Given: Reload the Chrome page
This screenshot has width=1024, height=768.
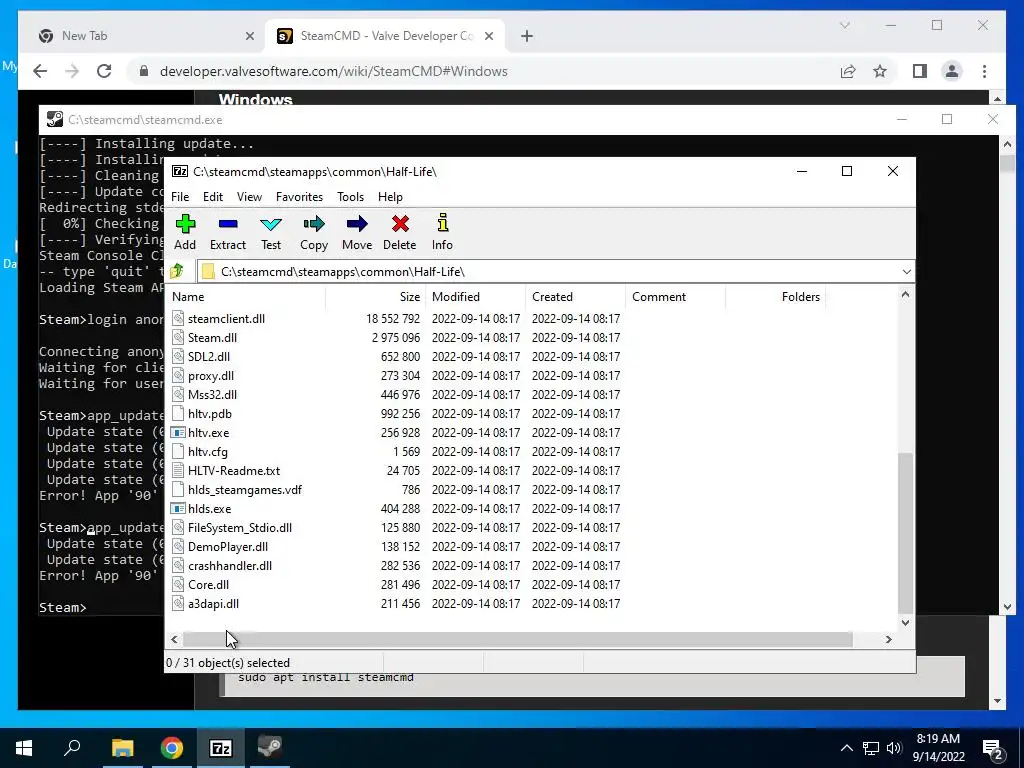Looking at the screenshot, I should pyautogui.click(x=104, y=71).
